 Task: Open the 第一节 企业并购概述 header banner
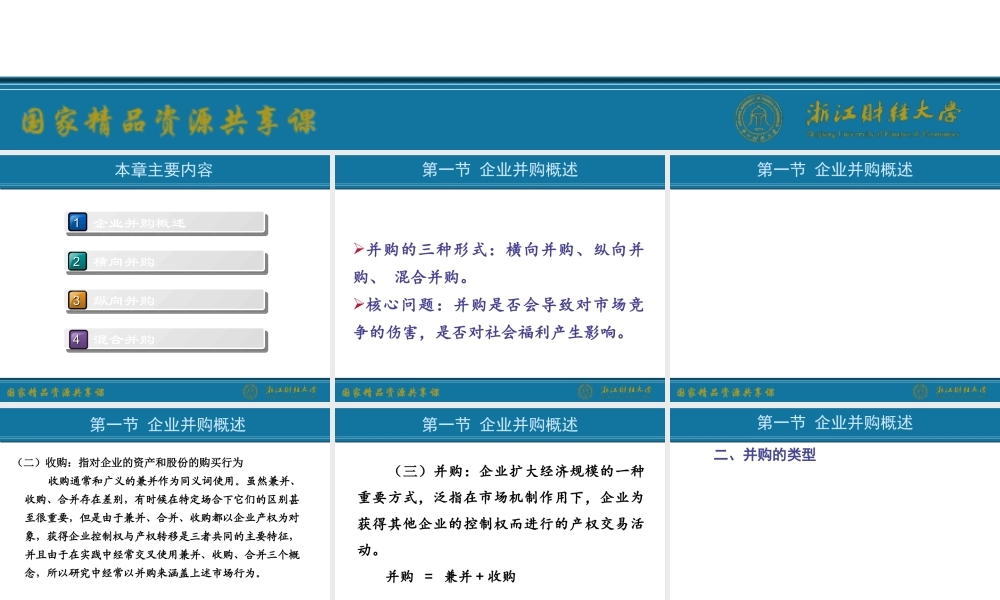500,170
